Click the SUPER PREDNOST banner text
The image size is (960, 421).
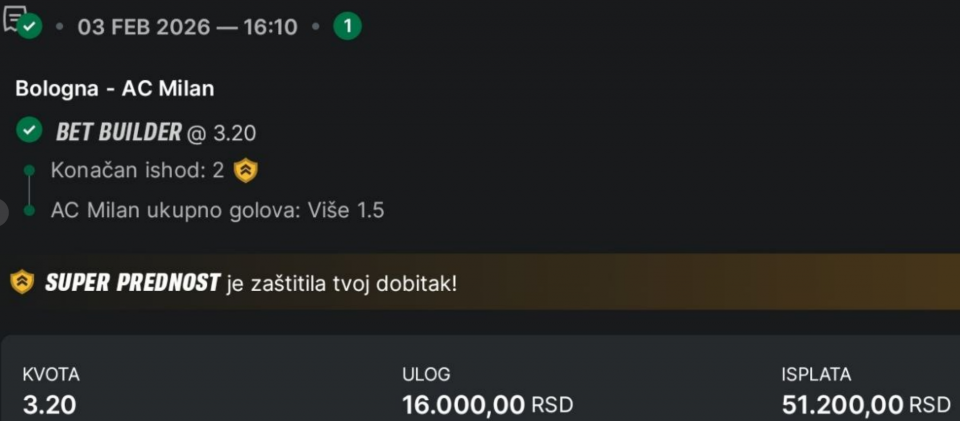pos(131,282)
